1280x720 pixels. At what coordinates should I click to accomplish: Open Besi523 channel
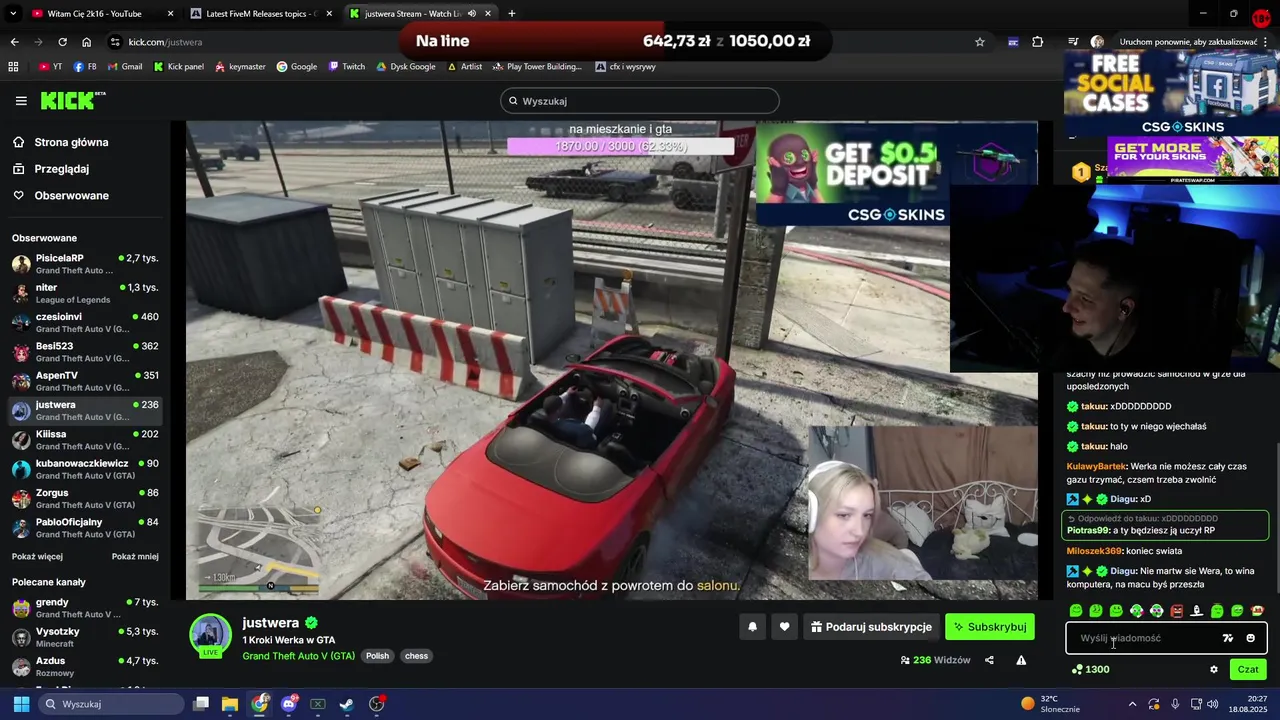click(x=85, y=352)
